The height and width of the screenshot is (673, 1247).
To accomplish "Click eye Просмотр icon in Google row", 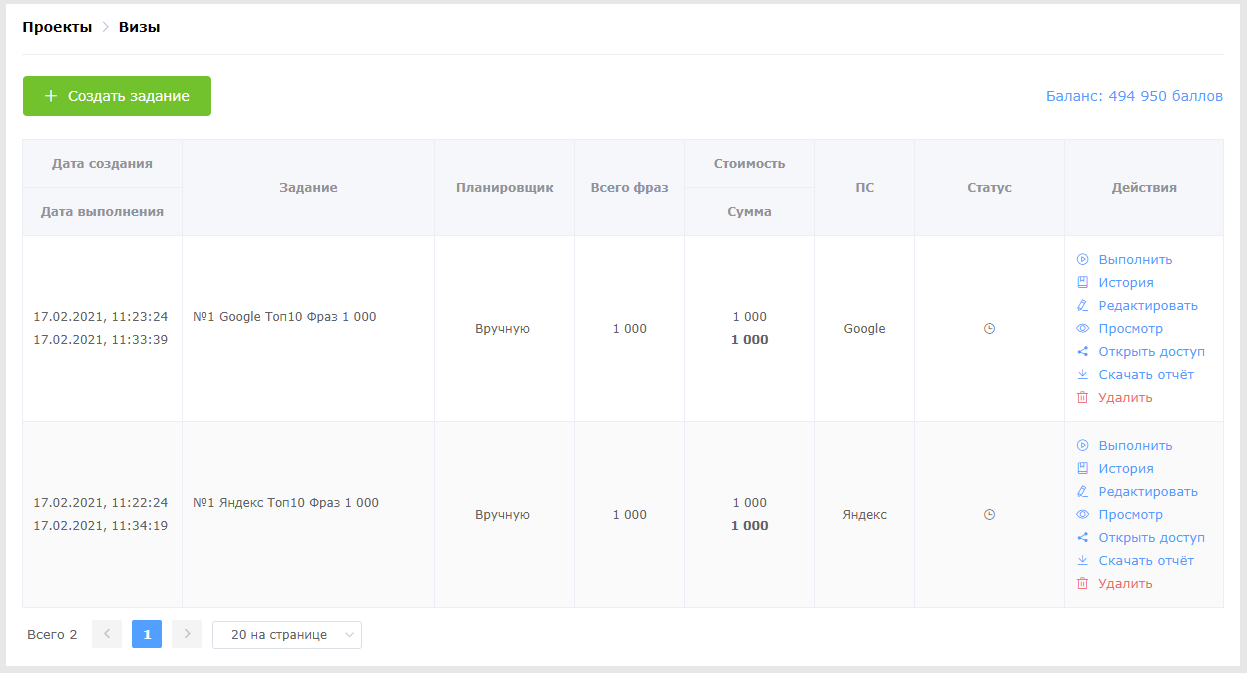I will click(1082, 328).
